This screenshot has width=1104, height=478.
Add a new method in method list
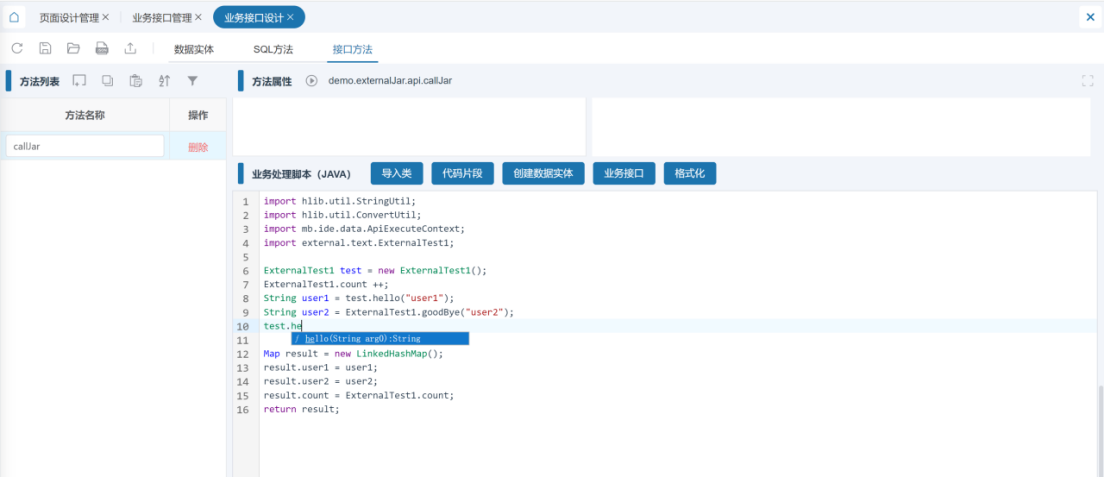coord(80,81)
